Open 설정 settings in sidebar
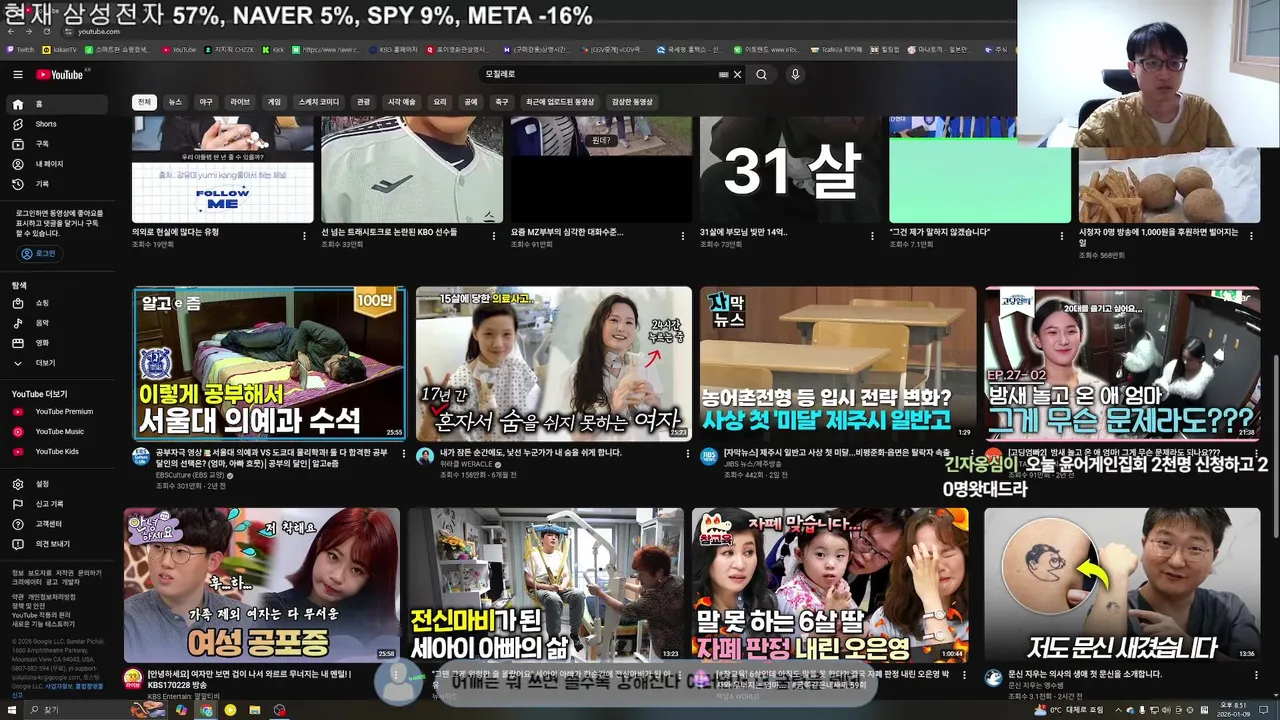The height and width of the screenshot is (720, 1280). [x=56, y=484]
